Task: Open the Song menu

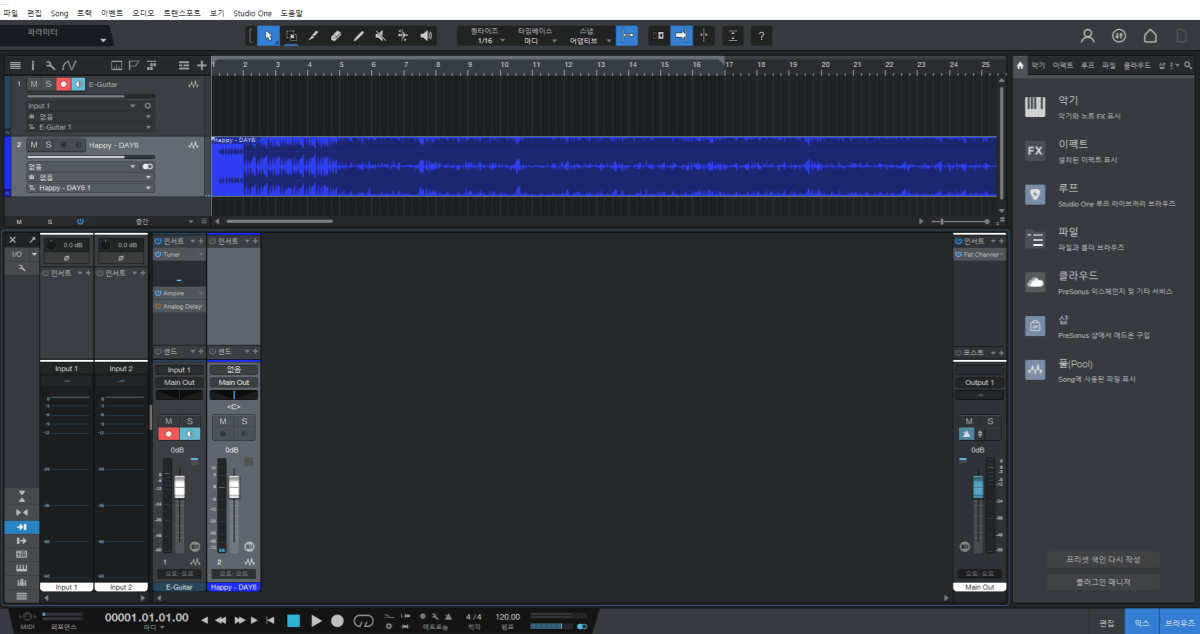Action: pos(60,13)
